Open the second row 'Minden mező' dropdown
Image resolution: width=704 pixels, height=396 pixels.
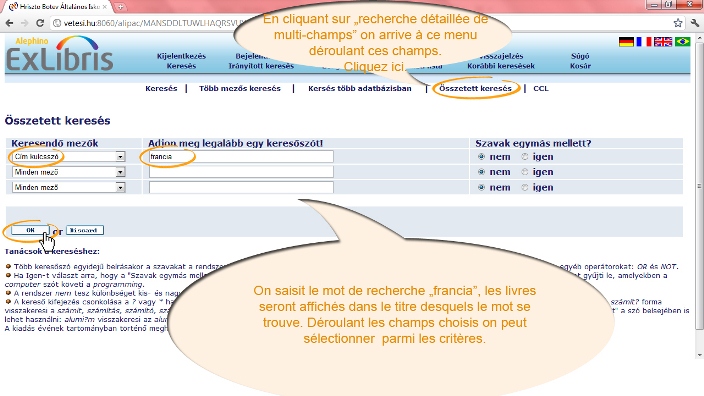[68, 172]
